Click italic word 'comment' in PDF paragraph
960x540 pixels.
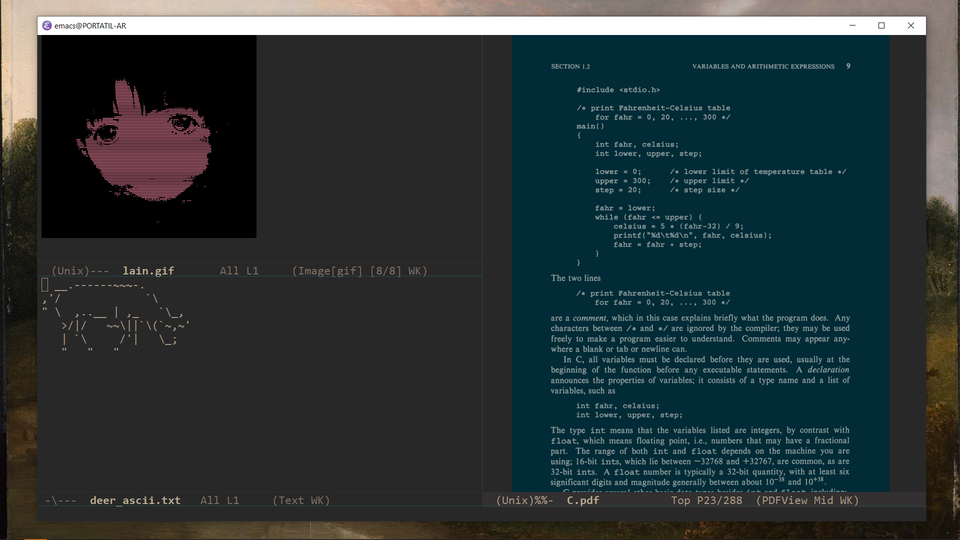[590, 318]
